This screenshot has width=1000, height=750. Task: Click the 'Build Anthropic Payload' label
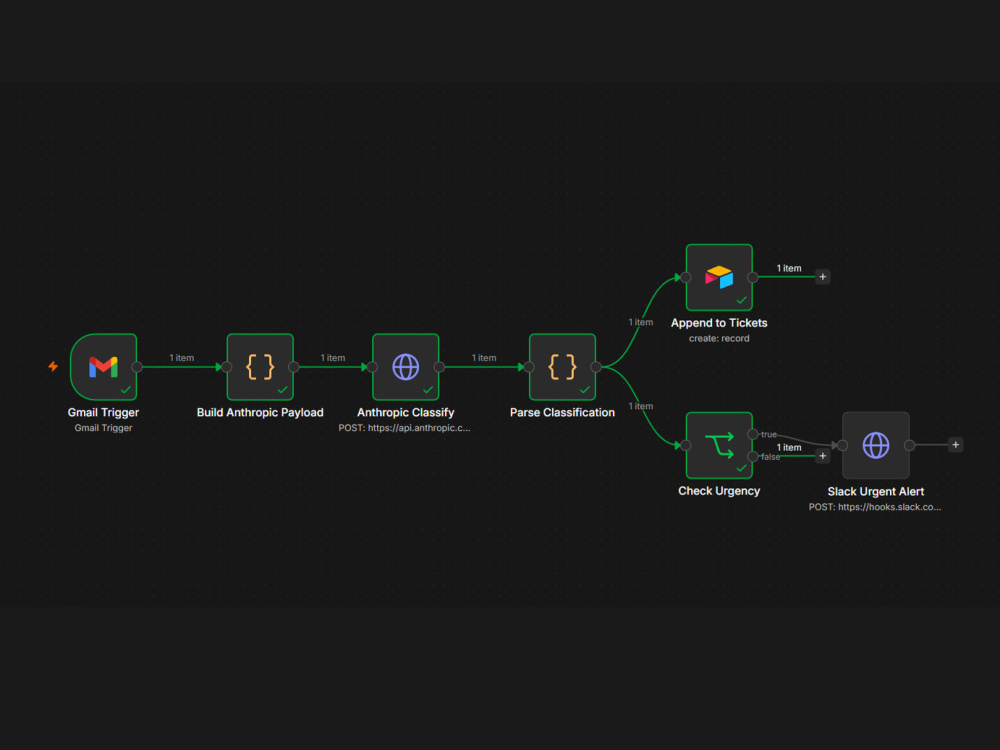(x=260, y=413)
